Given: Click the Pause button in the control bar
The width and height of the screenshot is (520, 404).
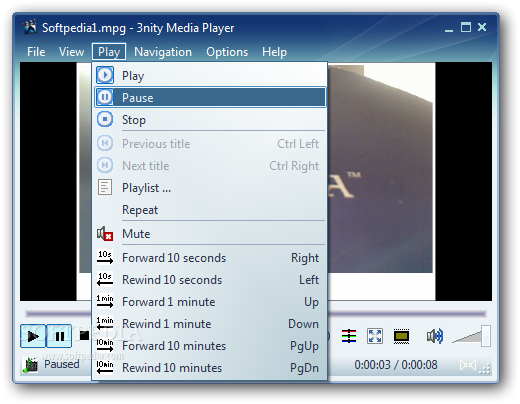Looking at the screenshot, I should tap(59, 336).
